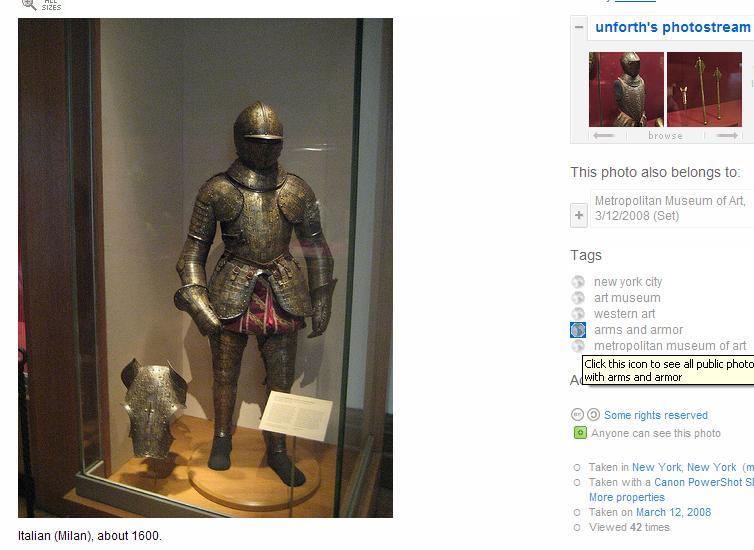Viewport: 754px width, 550px height.
Task: Open the Canon PowerShot camera link
Action: coord(704,482)
